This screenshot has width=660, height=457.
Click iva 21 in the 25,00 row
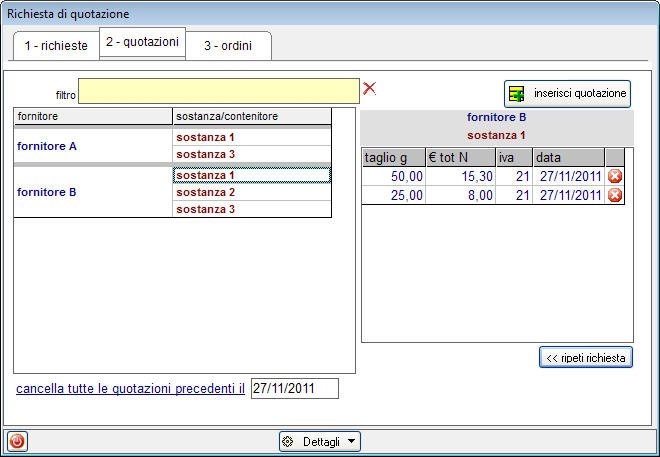[x=514, y=195]
